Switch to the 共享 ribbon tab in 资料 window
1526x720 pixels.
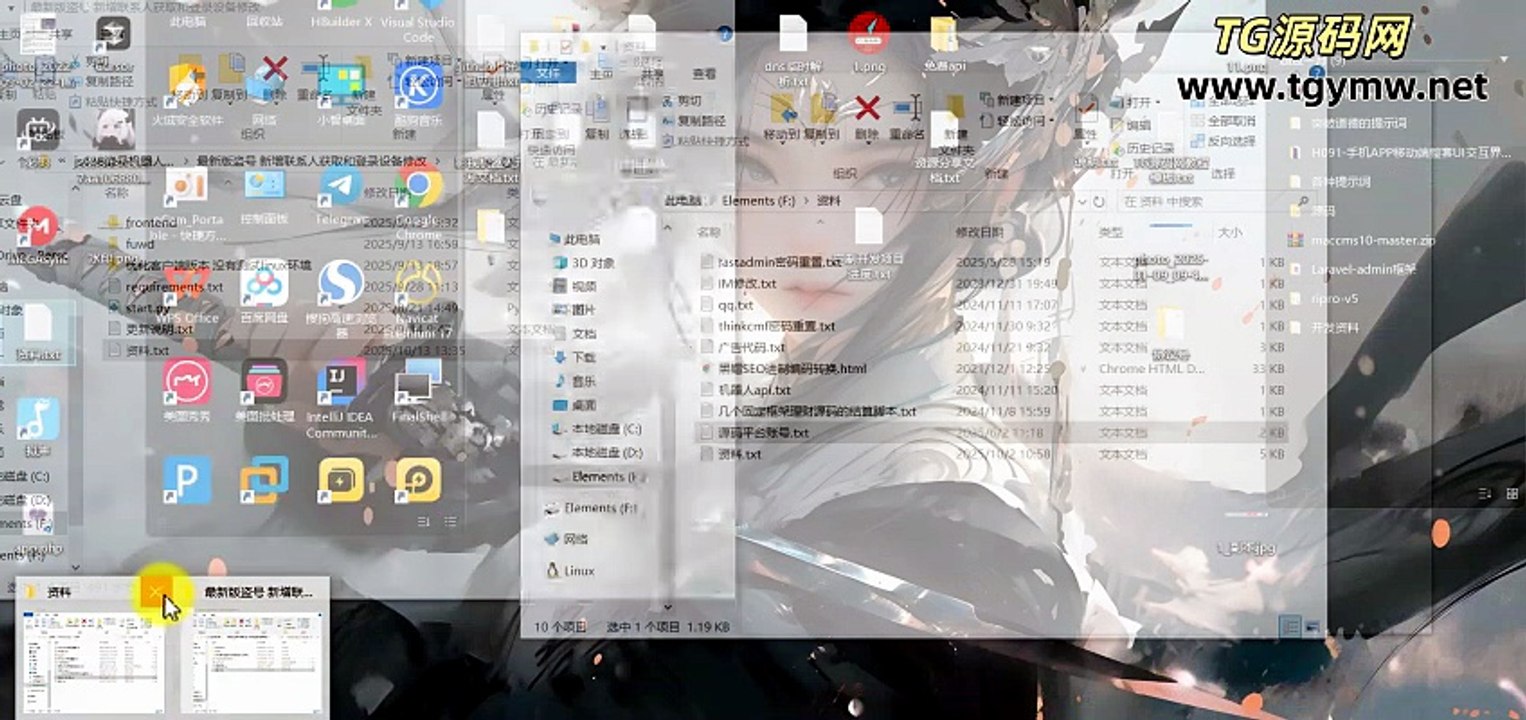[652, 73]
